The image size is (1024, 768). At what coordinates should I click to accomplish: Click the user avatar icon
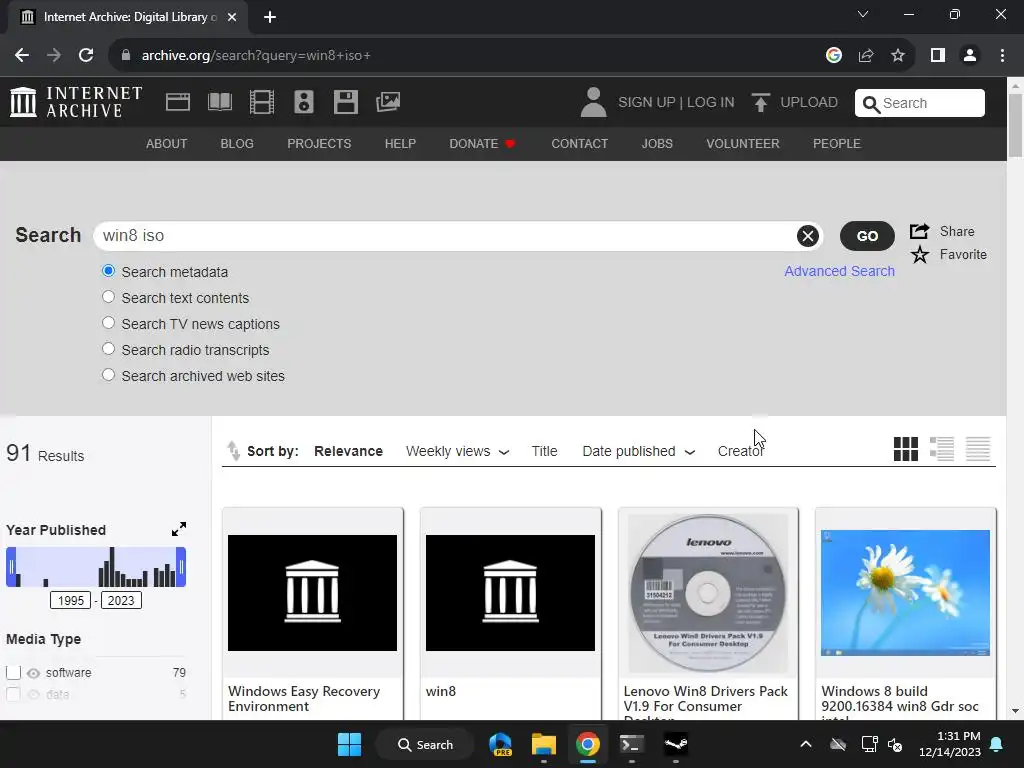tap(593, 102)
